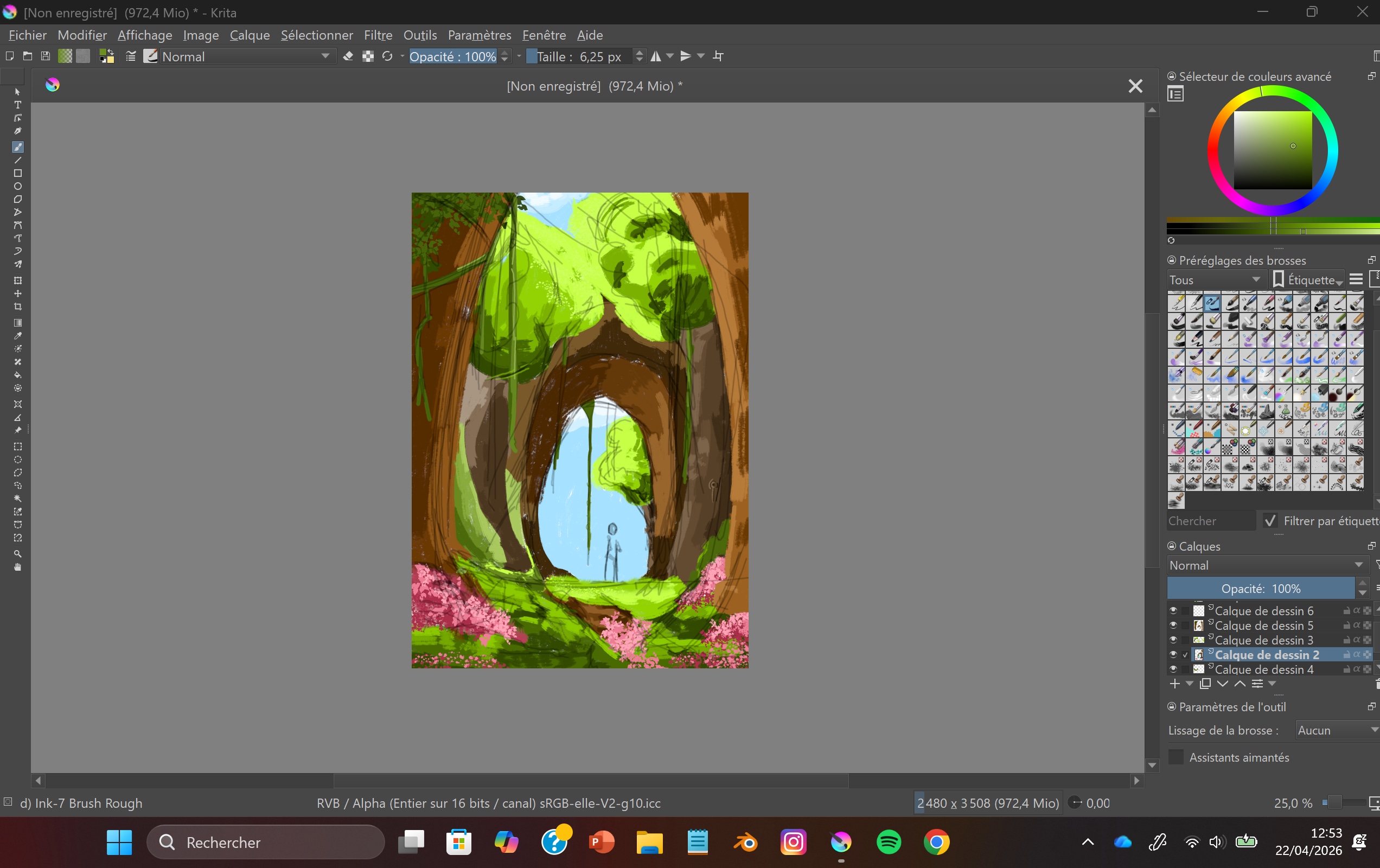Click the horizontal mirror tool icon
1380x868 pixels.
click(x=656, y=56)
